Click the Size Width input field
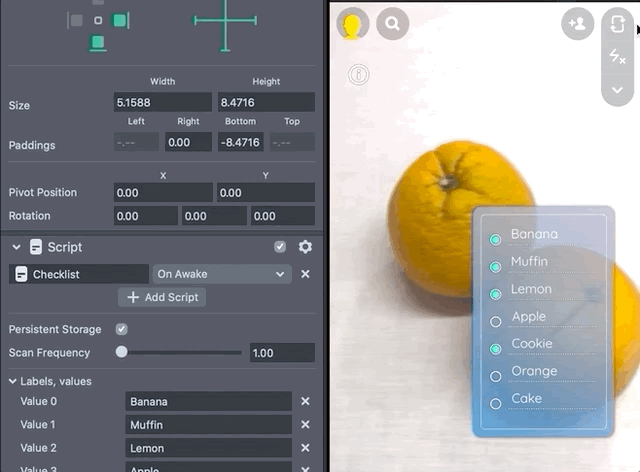This screenshot has width=640, height=472. pyautogui.click(x=162, y=102)
